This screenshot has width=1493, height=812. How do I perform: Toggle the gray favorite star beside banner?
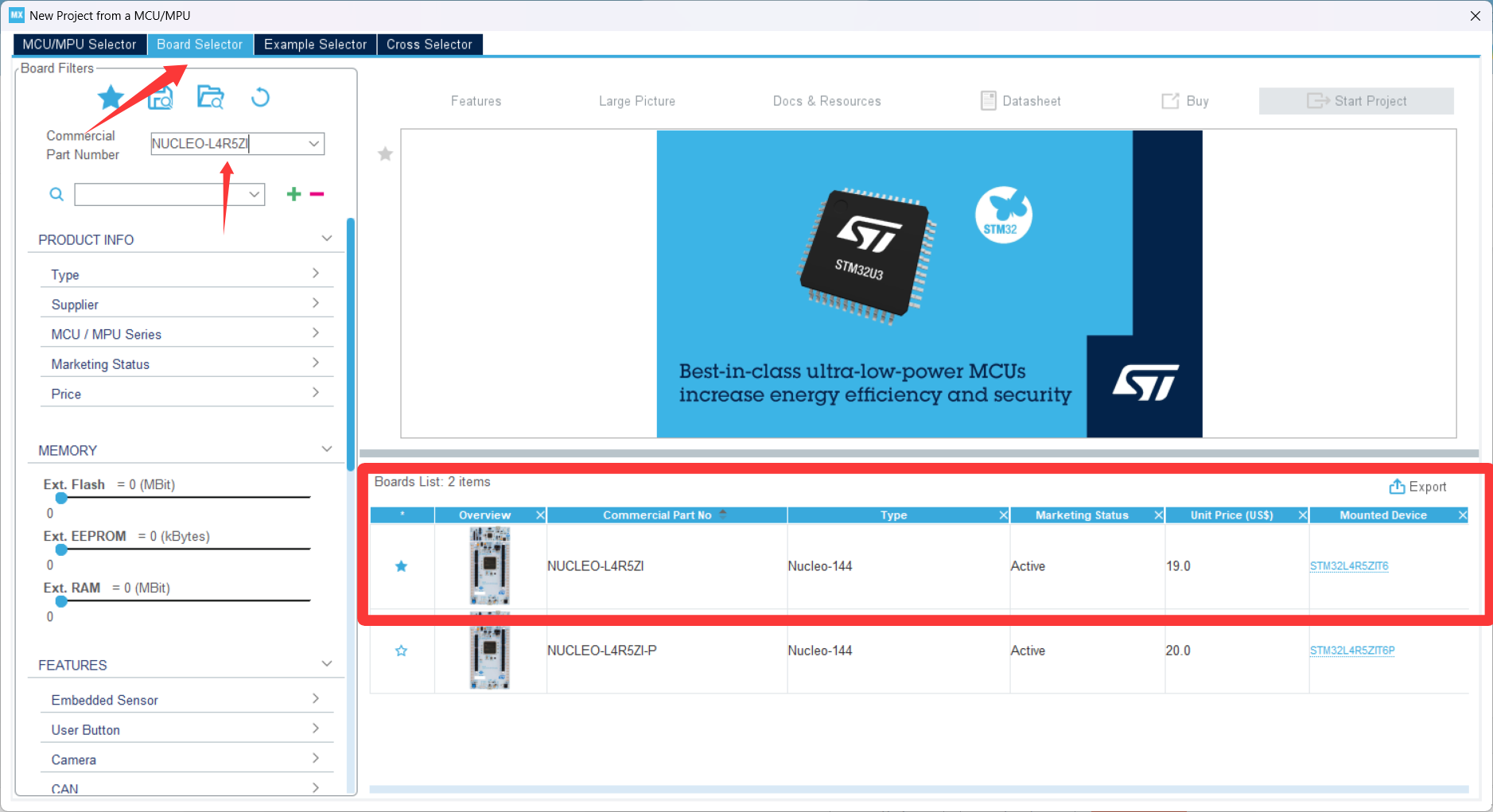click(x=385, y=153)
